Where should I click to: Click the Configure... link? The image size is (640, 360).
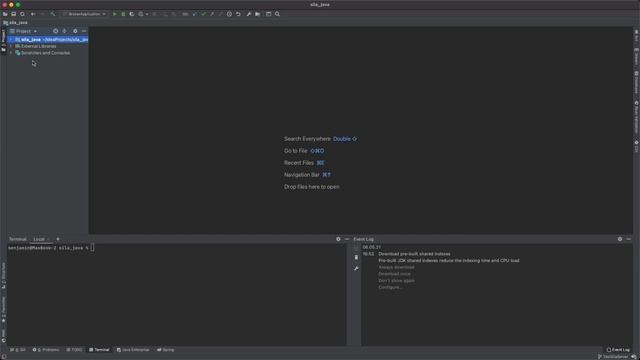pyautogui.click(x=390, y=287)
